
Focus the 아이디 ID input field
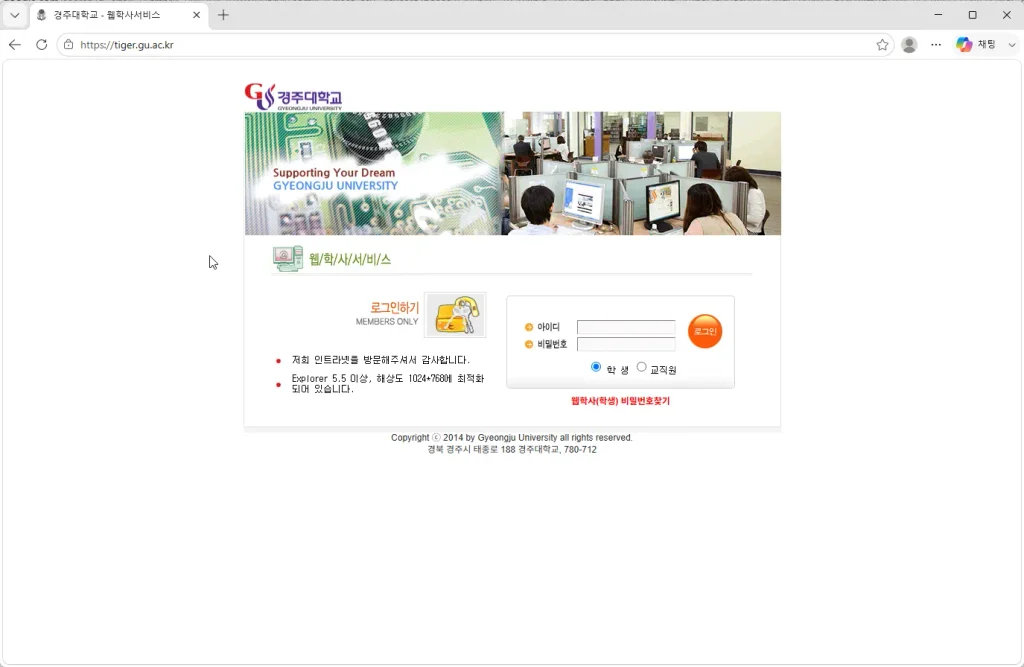(626, 327)
